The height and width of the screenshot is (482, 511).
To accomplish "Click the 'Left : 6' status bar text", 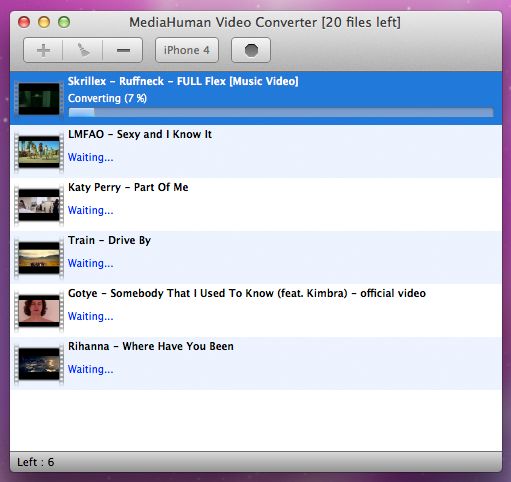I will [36, 462].
